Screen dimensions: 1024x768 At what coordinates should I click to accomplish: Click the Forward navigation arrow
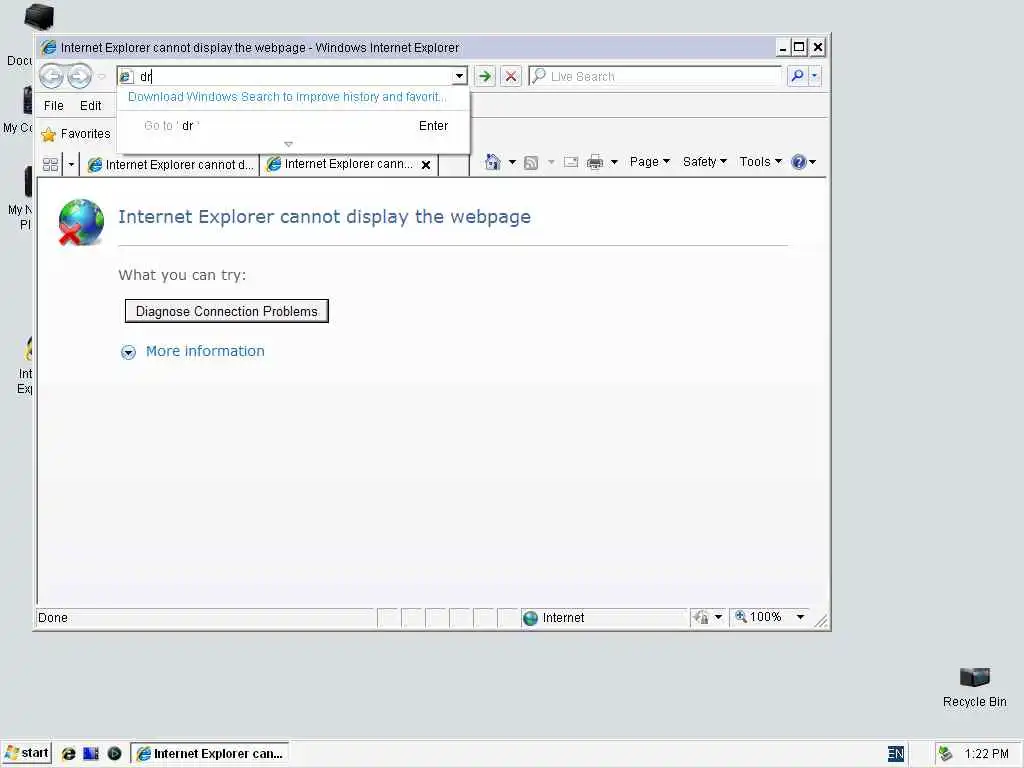(x=79, y=76)
